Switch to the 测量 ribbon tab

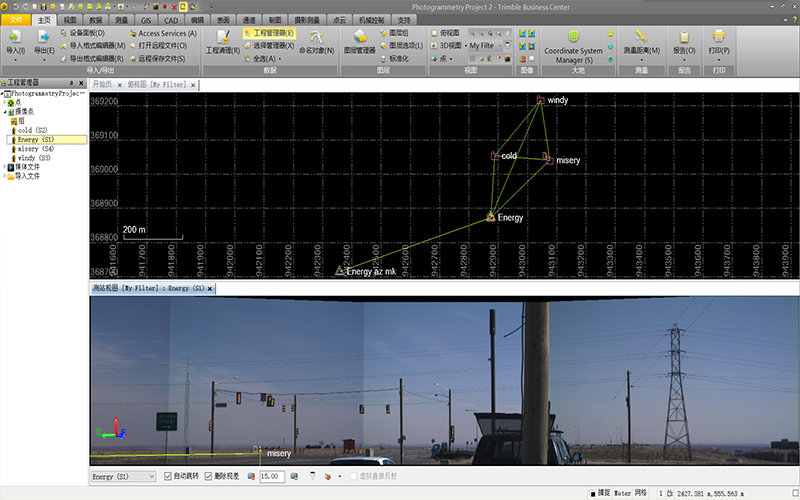click(x=121, y=20)
